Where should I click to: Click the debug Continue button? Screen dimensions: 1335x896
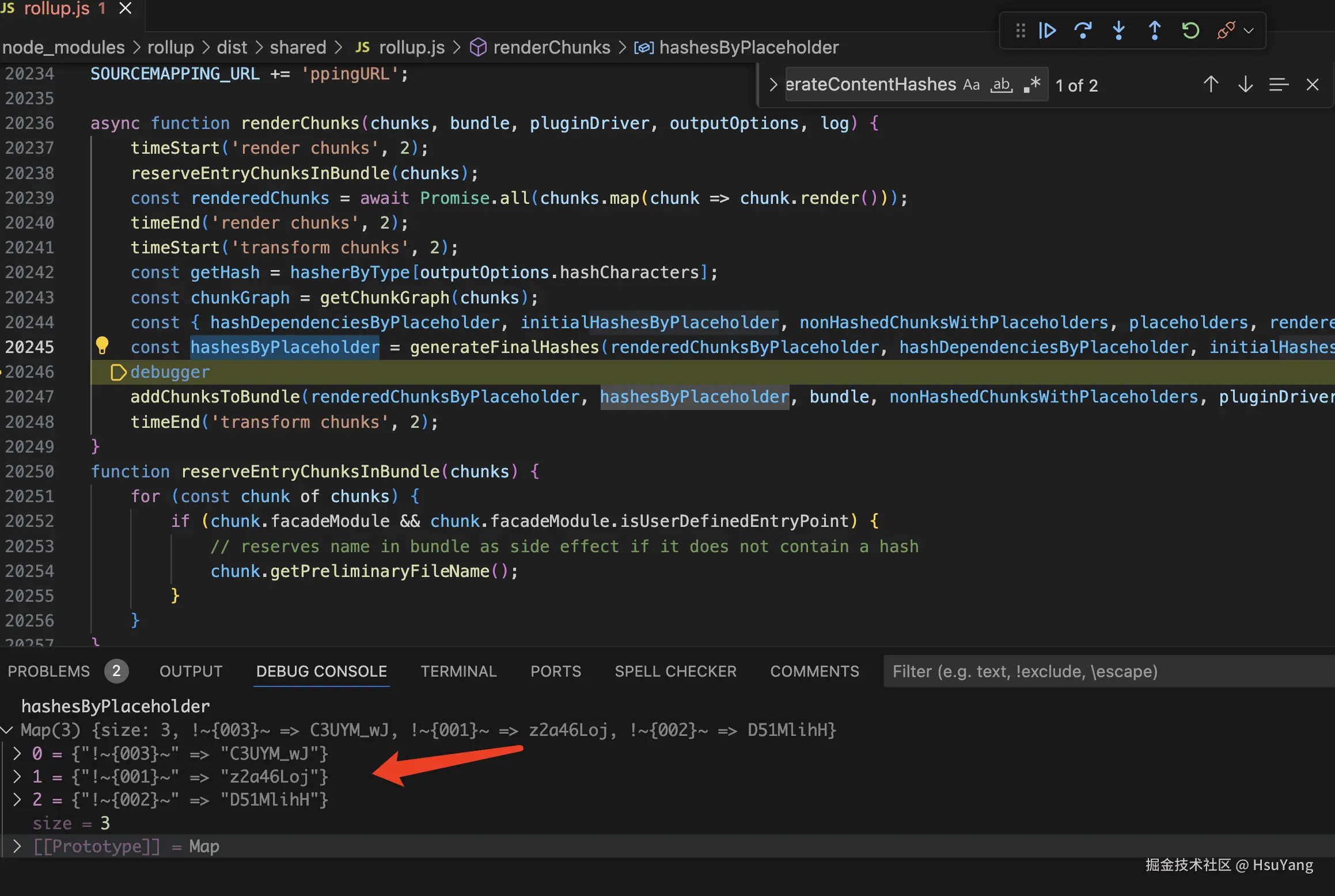[1047, 31]
